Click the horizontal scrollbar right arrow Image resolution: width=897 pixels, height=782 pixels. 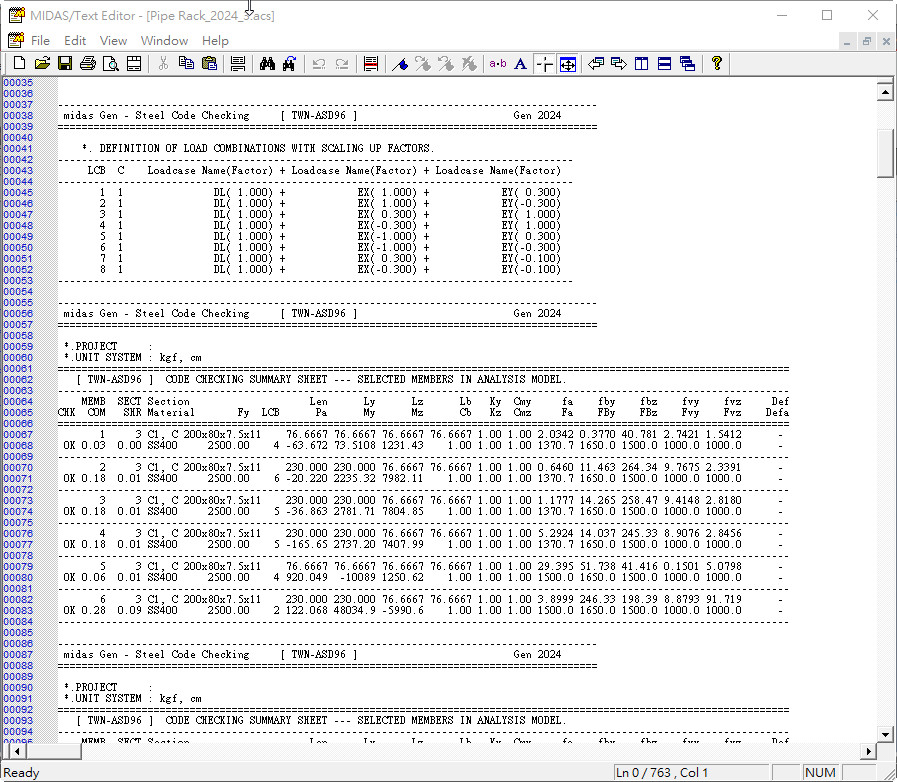868,751
